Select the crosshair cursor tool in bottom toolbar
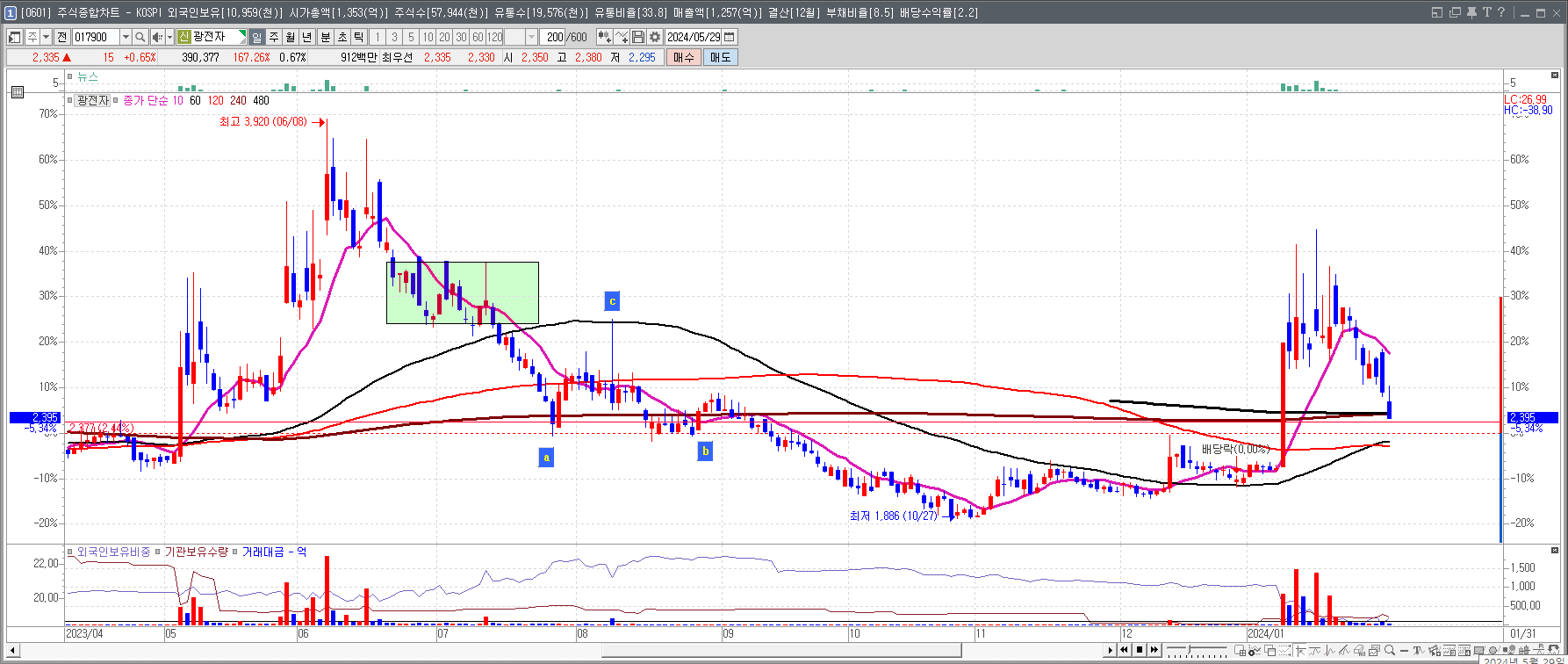Viewport: 1568px width, 664px height. click(1300, 650)
